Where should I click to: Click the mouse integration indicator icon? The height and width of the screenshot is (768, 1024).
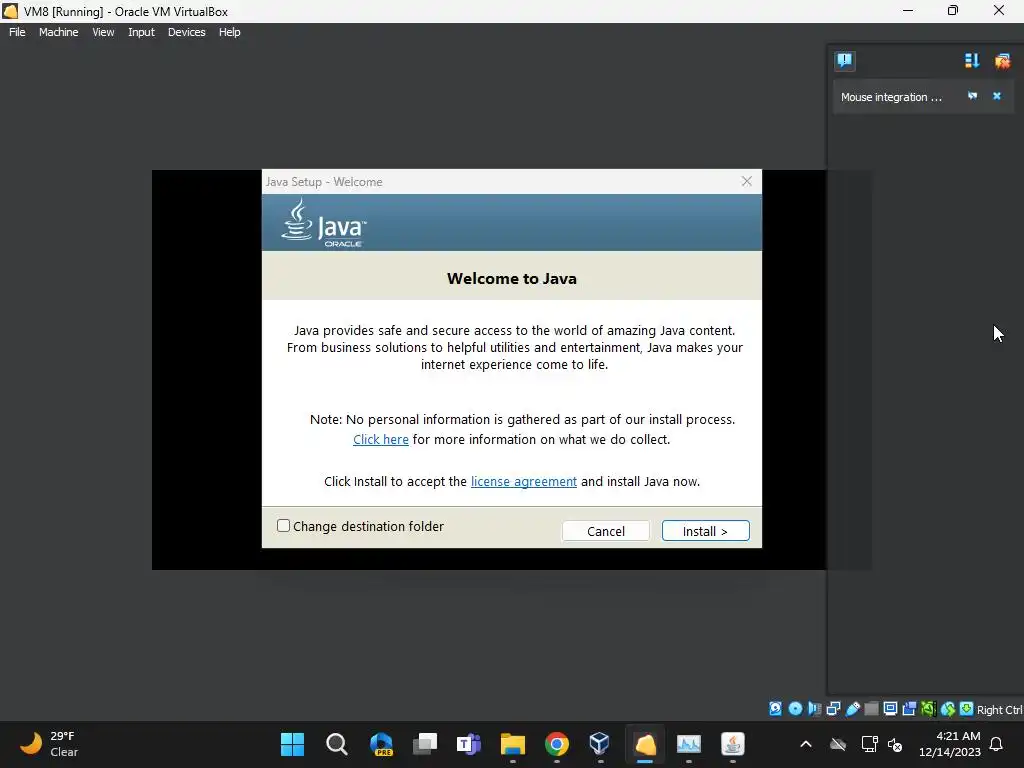(948, 709)
